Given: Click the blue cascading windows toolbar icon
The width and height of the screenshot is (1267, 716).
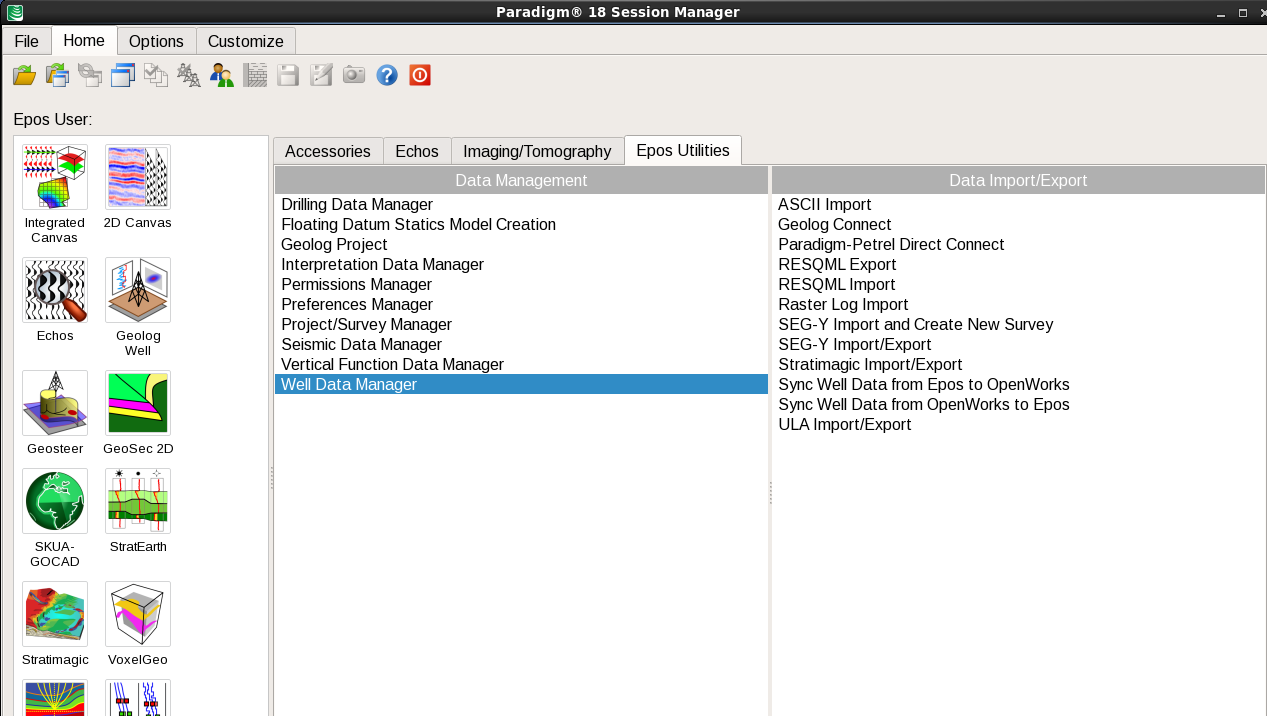Looking at the screenshot, I should [x=123, y=75].
